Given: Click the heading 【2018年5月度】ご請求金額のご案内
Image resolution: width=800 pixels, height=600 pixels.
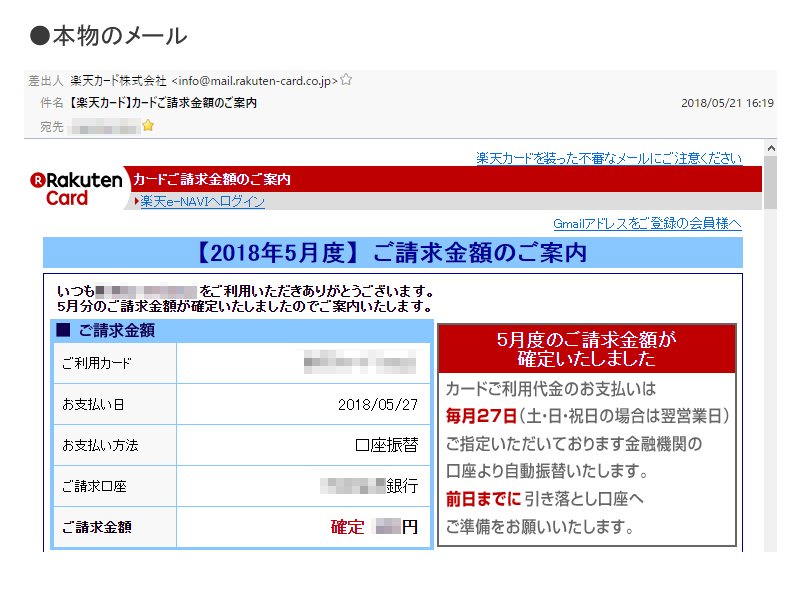Looking at the screenshot, I should click(x=392, y=253).
